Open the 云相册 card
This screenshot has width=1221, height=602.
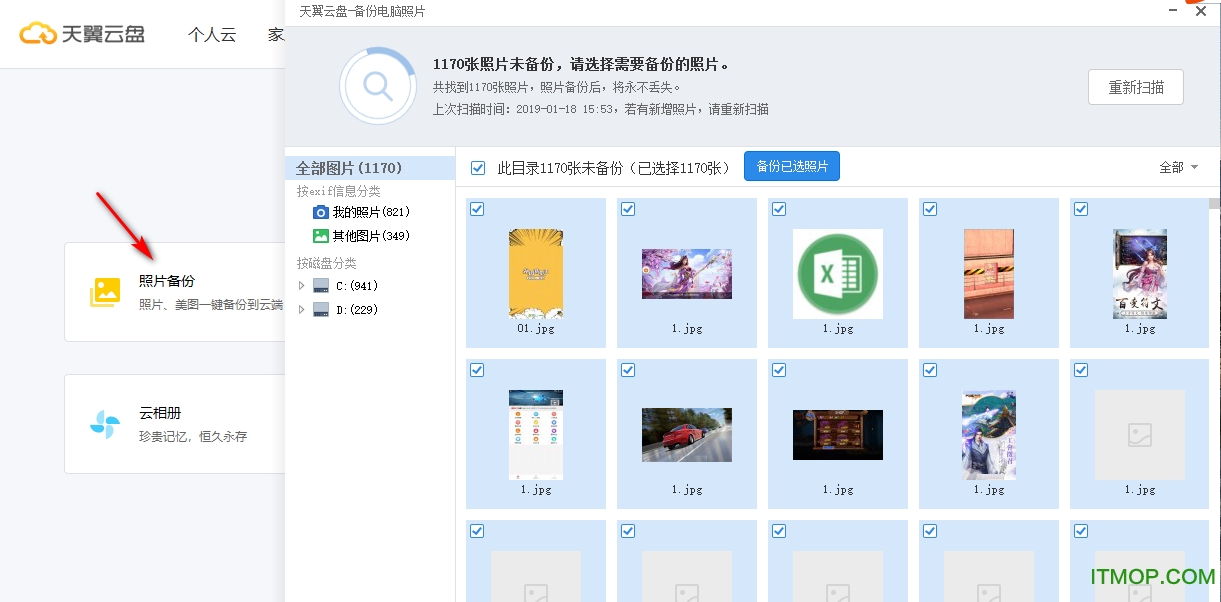tap(175, 424)
